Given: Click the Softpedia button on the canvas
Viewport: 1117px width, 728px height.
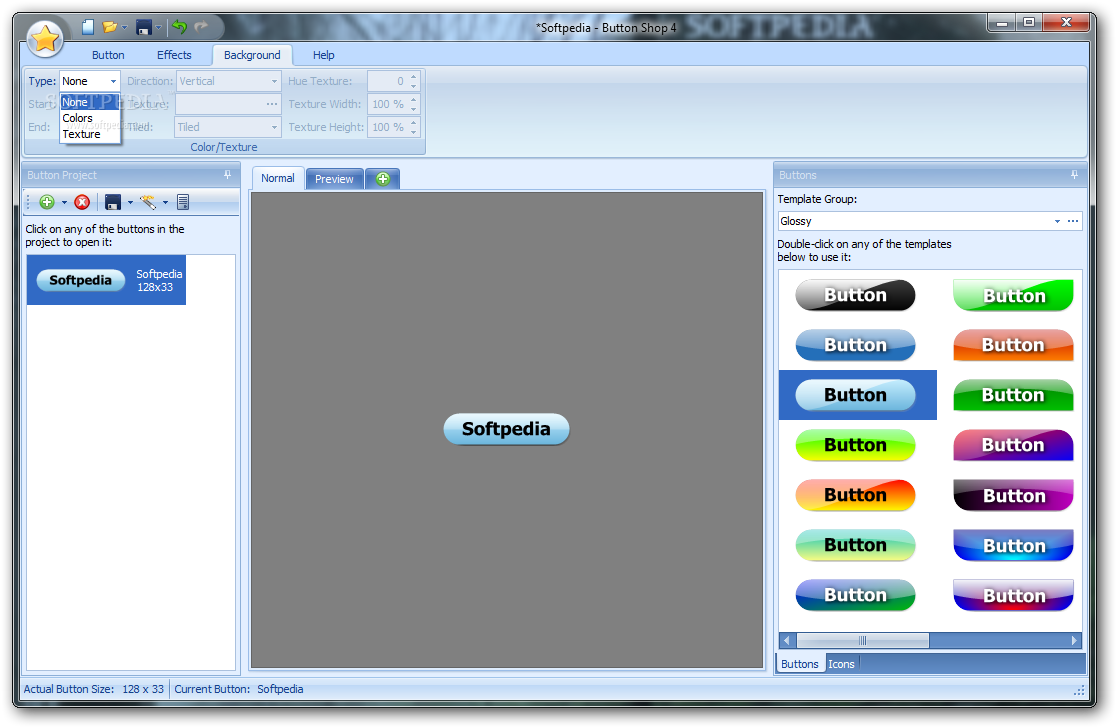Looking at the screenshot, I should pos(506,429).
